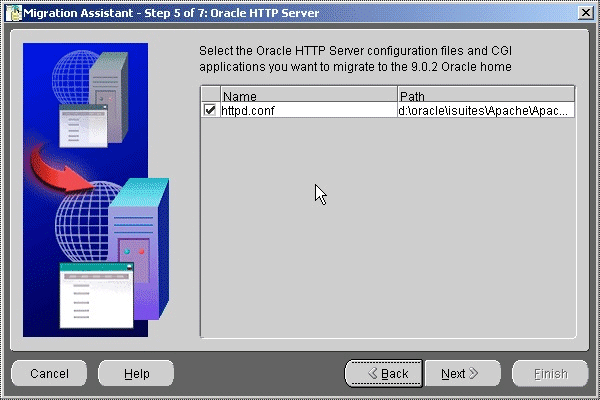Click the server migration illustration
Viewport: 600px width, 400px height.
96,190
